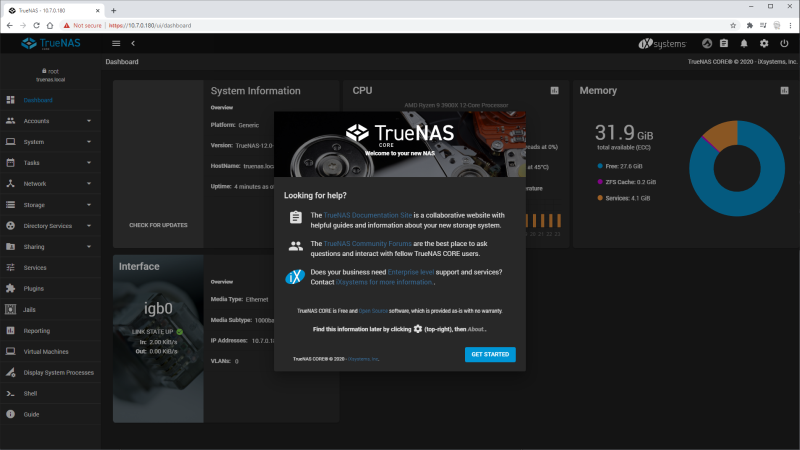Click the Services sliders icon
The width and height of the screenshot is (800, 450).
tap(10, 267)
